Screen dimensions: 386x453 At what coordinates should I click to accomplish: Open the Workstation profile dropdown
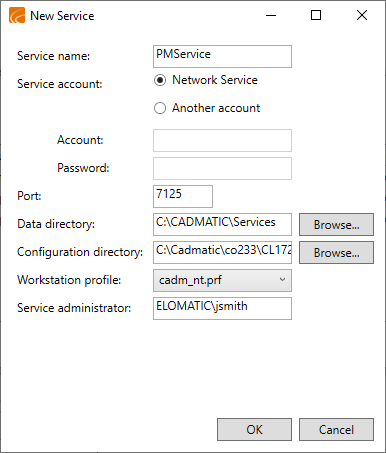click(222, 280)
